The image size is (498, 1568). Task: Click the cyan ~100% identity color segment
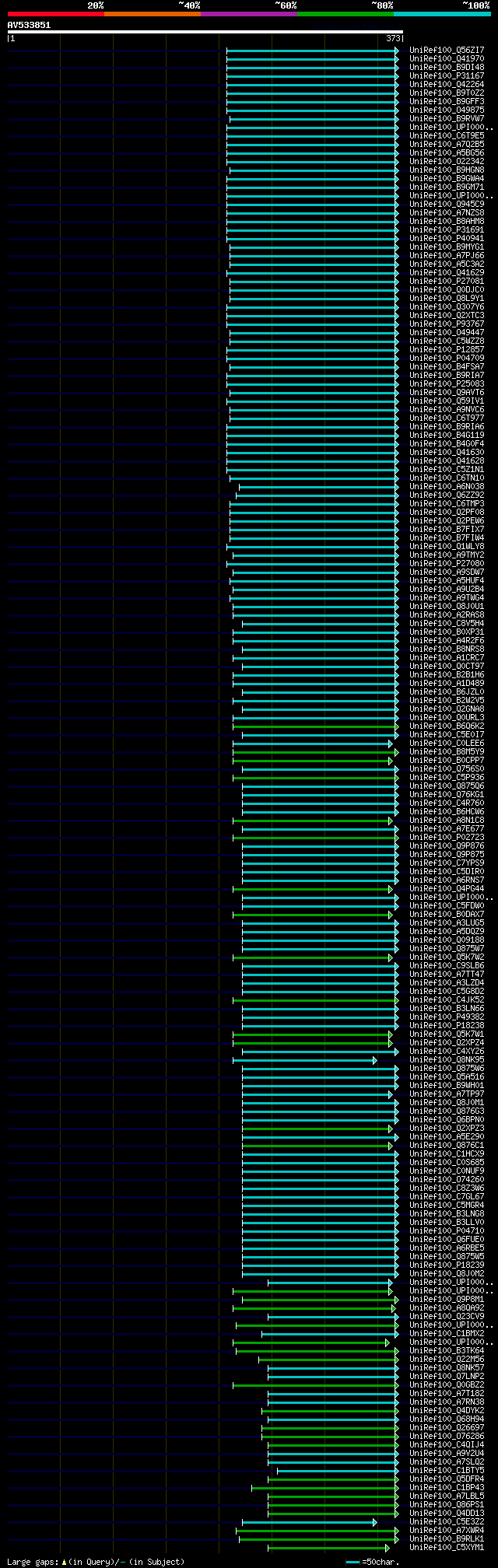point(442,14)
